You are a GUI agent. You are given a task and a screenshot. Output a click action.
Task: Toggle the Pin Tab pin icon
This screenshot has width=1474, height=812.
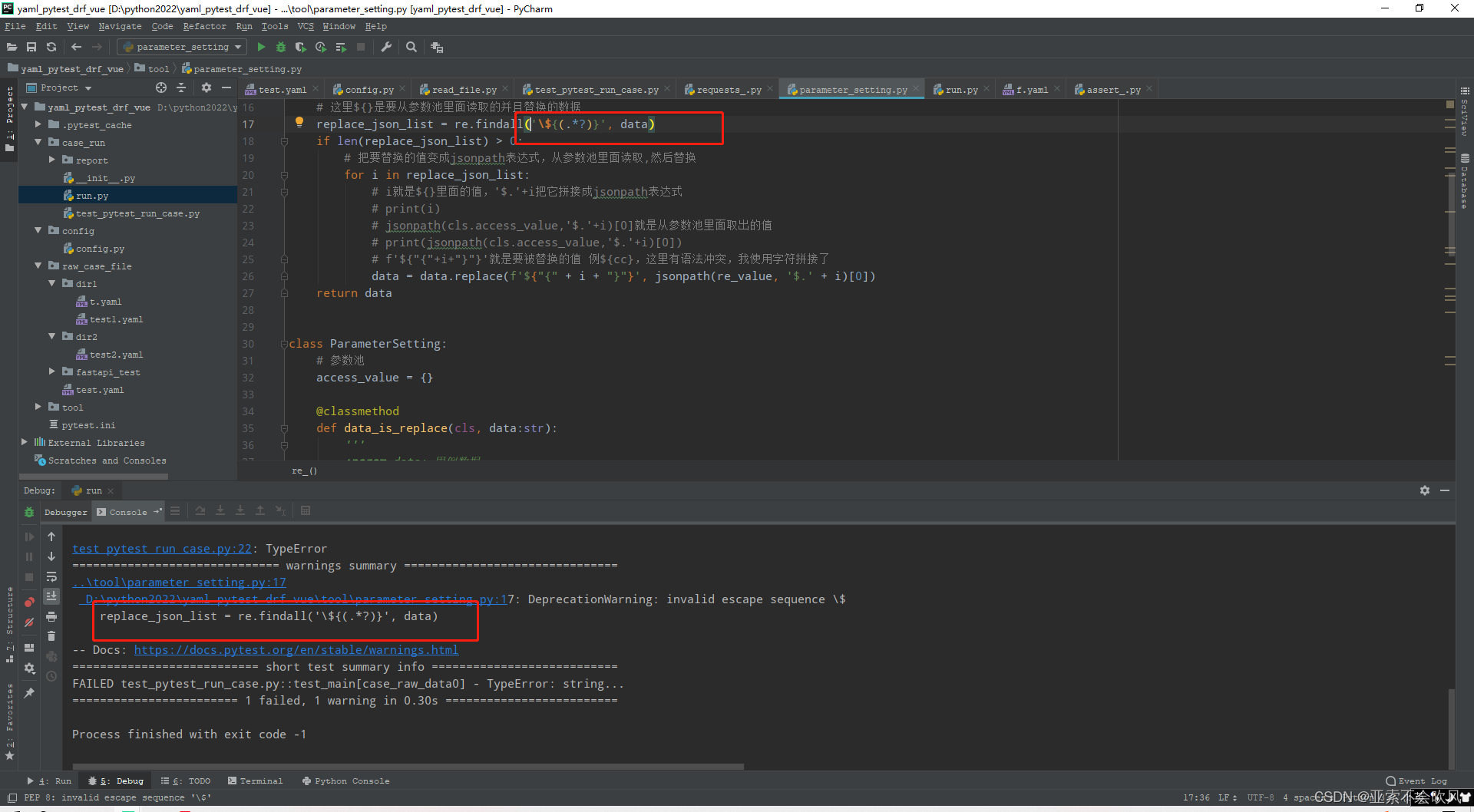[29, 692]
